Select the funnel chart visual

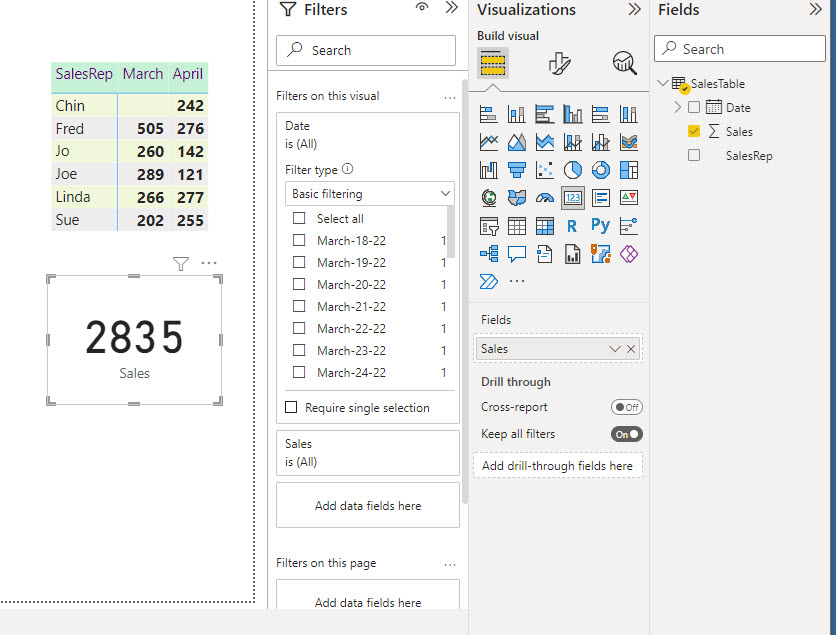tap(517, 170)
